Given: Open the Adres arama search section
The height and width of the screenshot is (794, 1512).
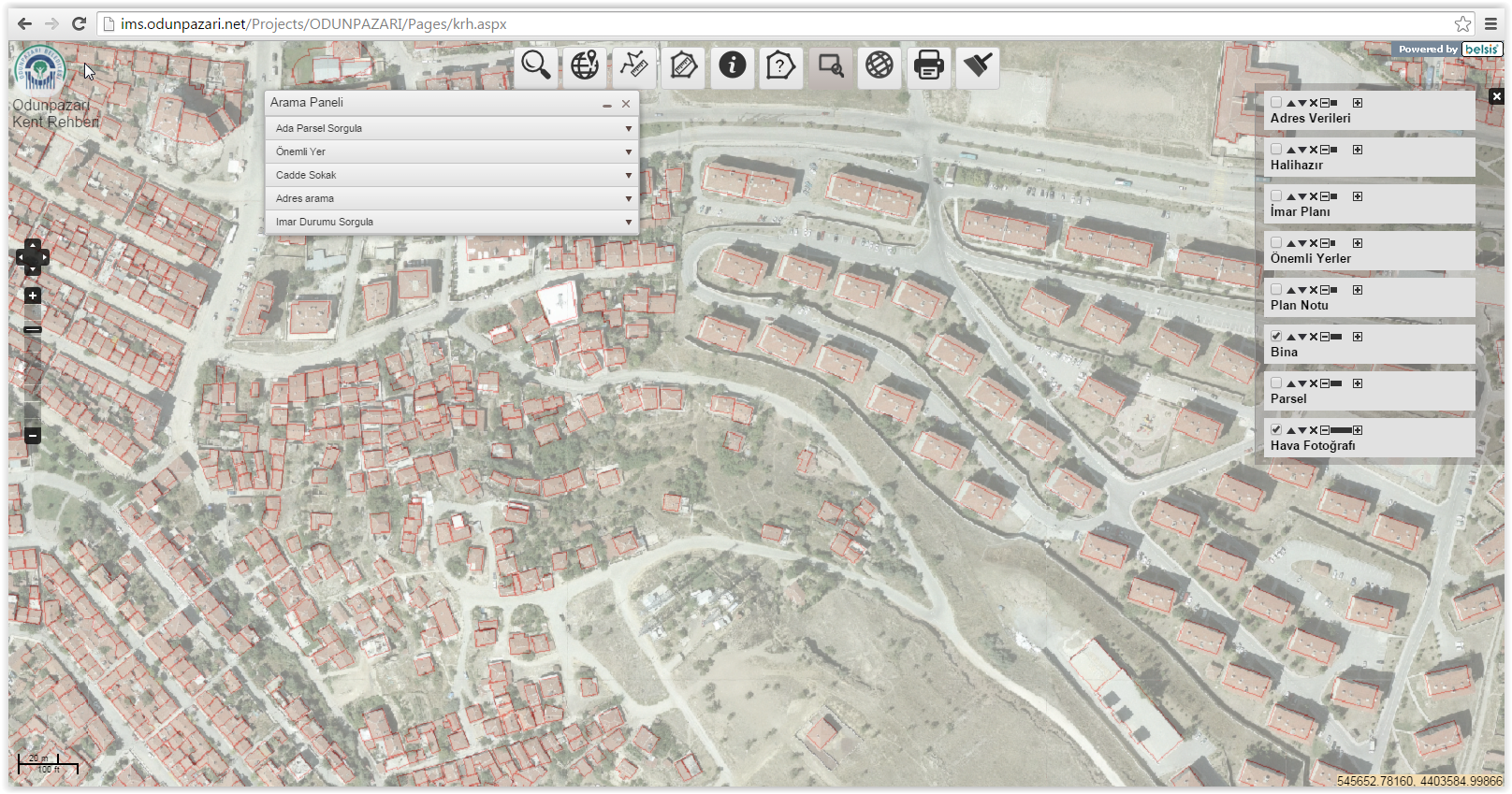Looking at the screenshot, I should click(452, 198).
